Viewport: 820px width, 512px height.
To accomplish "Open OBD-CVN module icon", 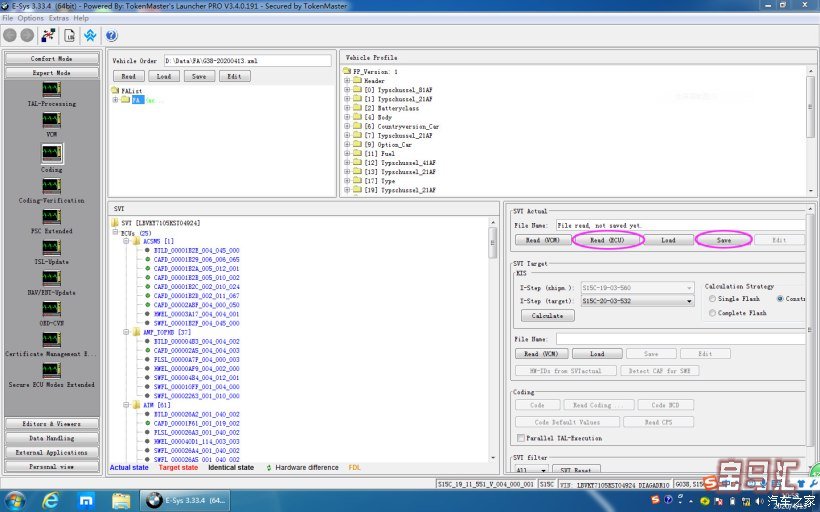I will [x=51, y=309].
